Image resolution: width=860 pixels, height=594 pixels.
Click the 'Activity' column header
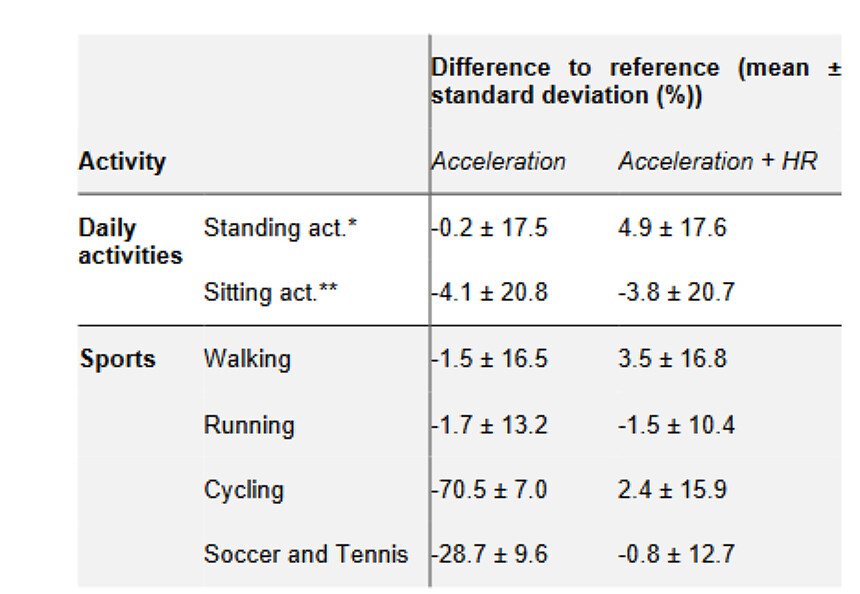click(x=122, y=161)
